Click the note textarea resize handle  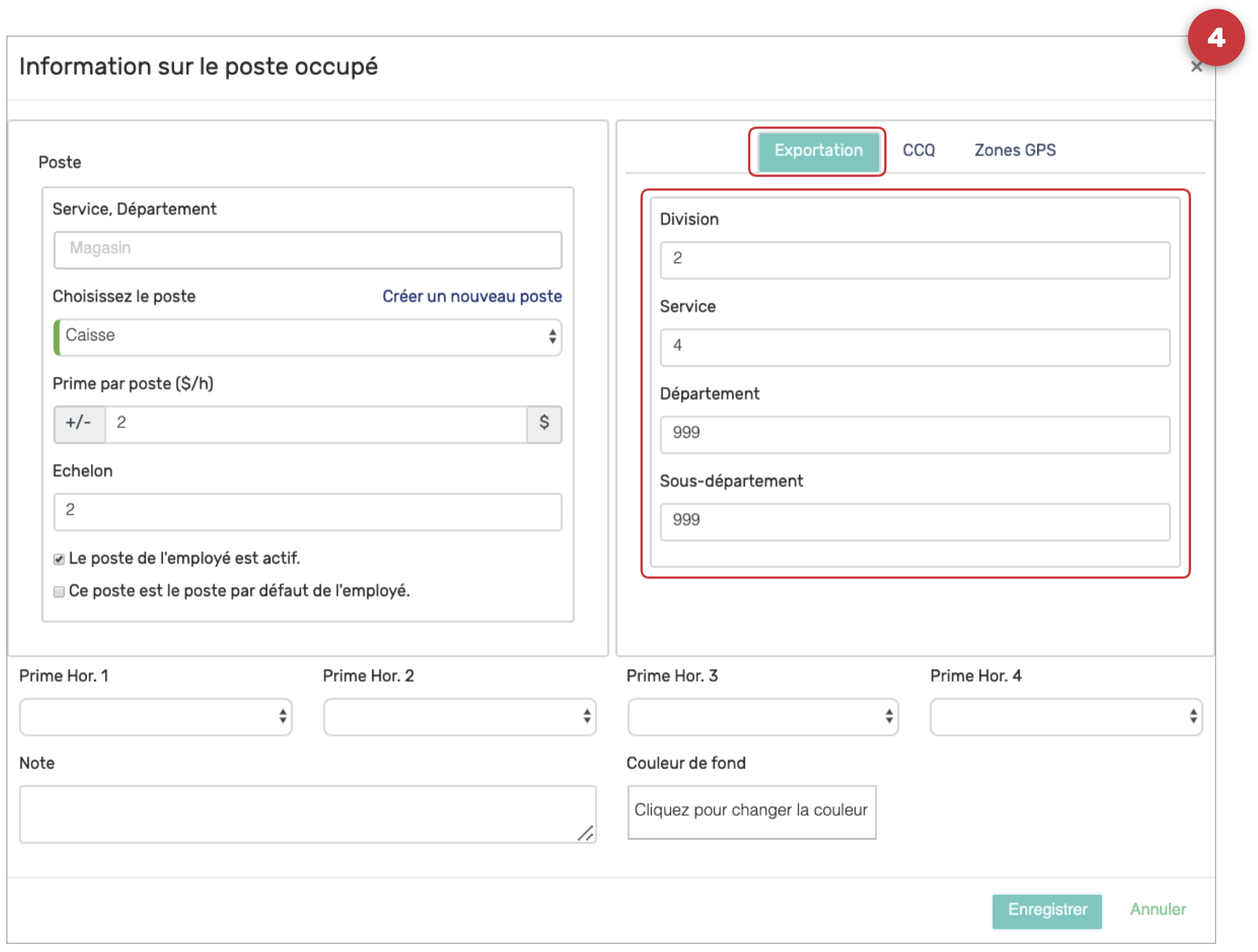click(x=586, y=833)
